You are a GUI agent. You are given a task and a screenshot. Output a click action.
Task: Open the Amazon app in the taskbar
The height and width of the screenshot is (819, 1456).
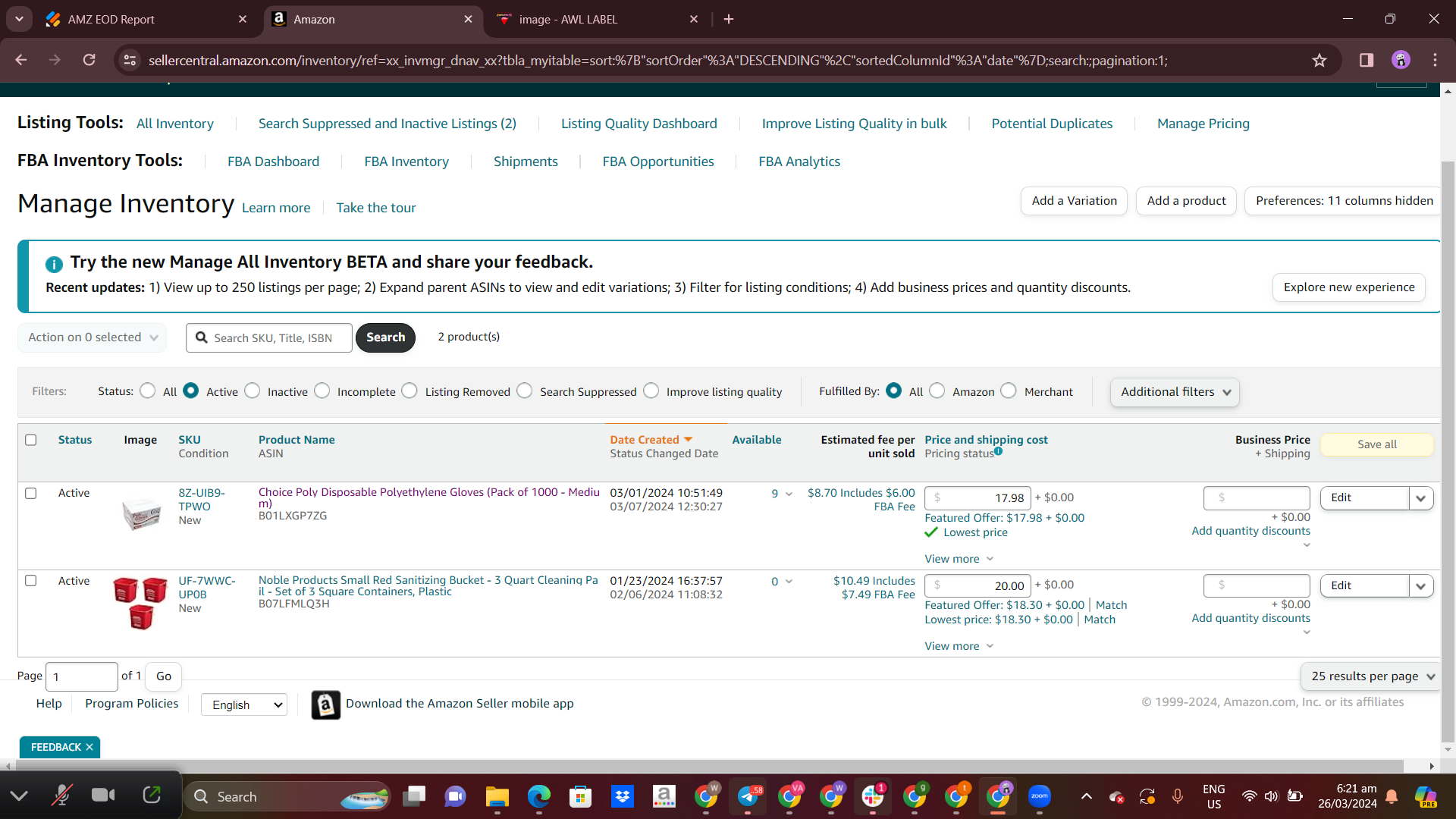tap(664, 796)
